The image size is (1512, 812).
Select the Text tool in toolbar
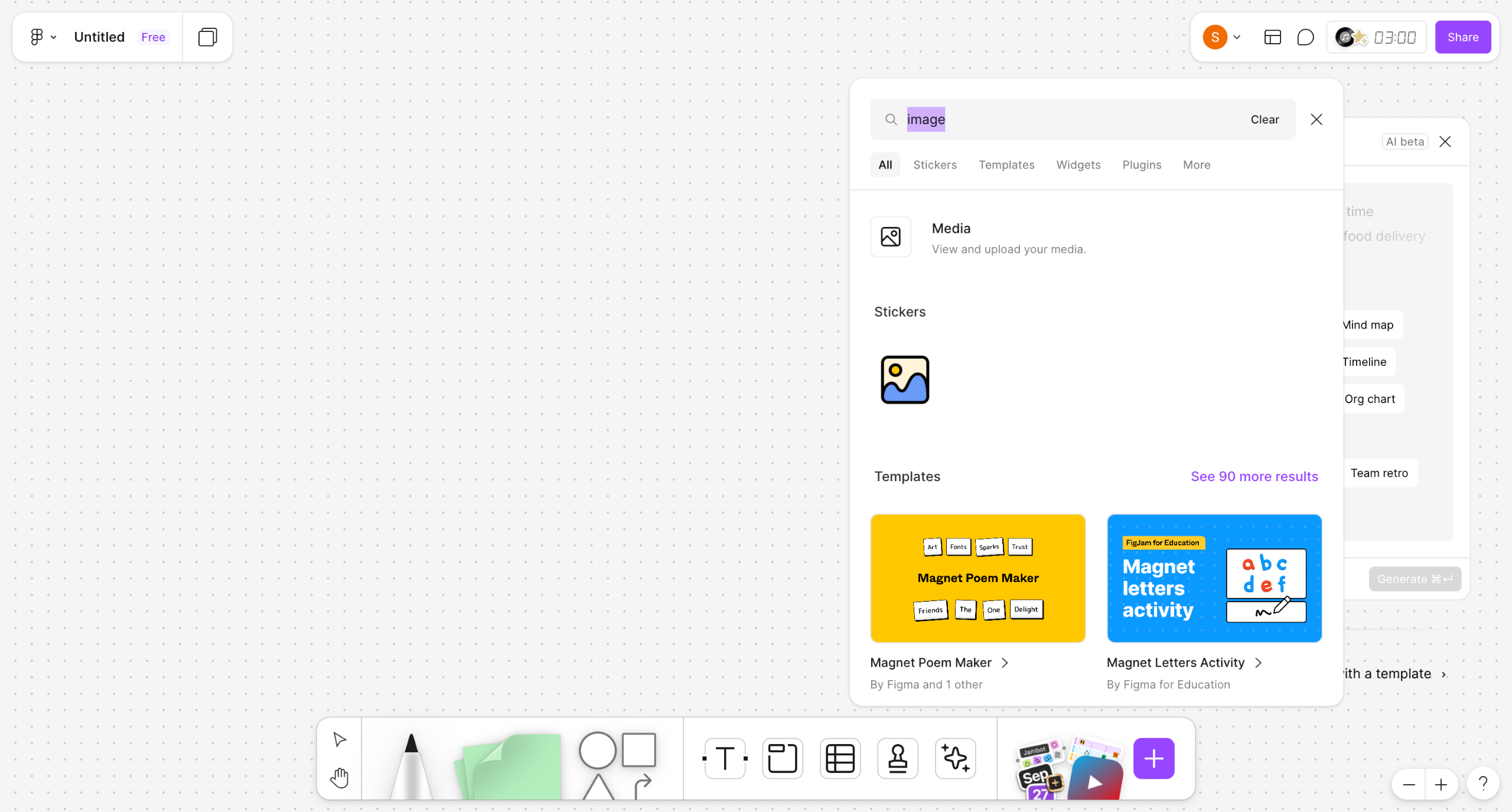(x=725, y=758)
